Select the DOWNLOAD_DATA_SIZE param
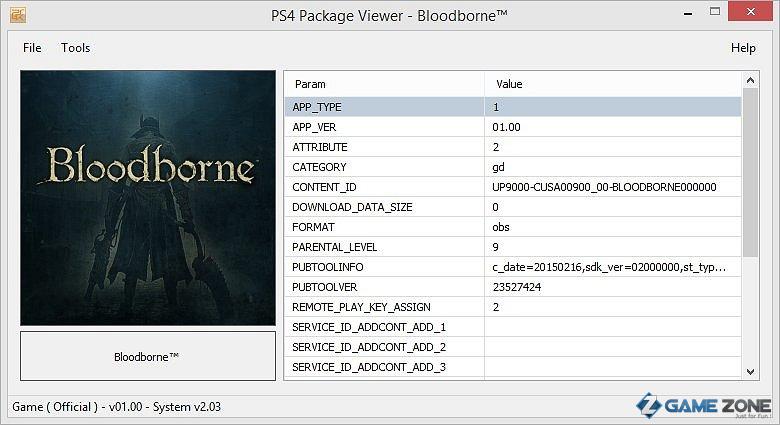Viewport: 780px width, 425px height. [352, 207]
